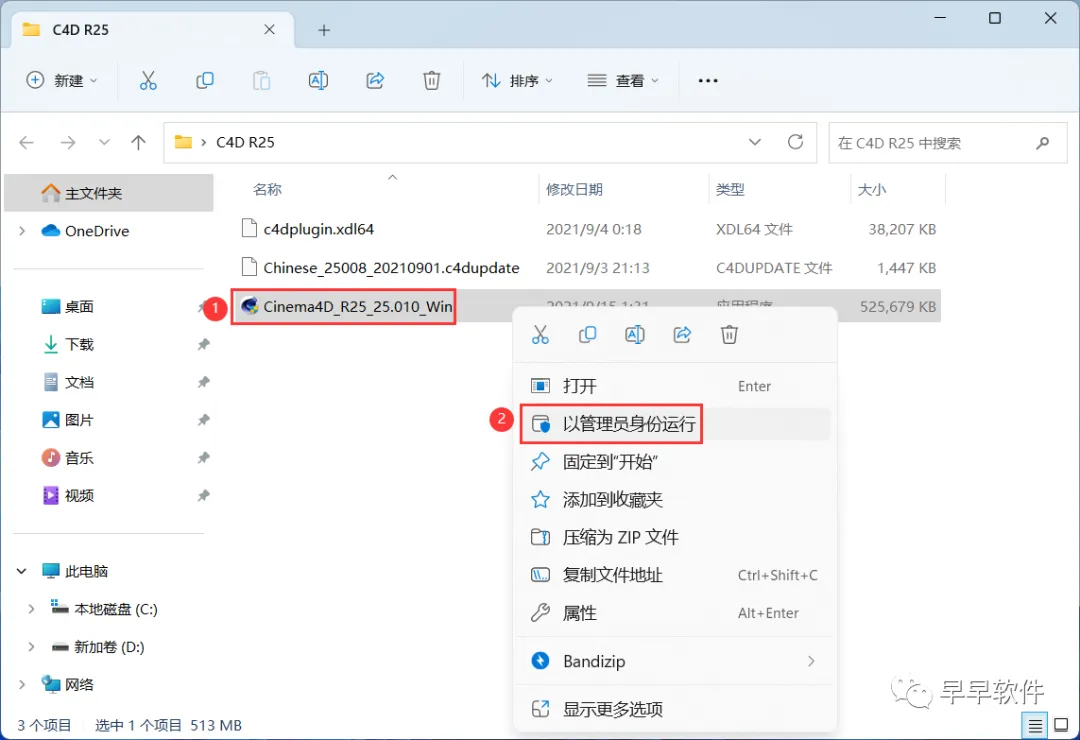Switch to large thumbnails view icon

tap(1061, 725)
